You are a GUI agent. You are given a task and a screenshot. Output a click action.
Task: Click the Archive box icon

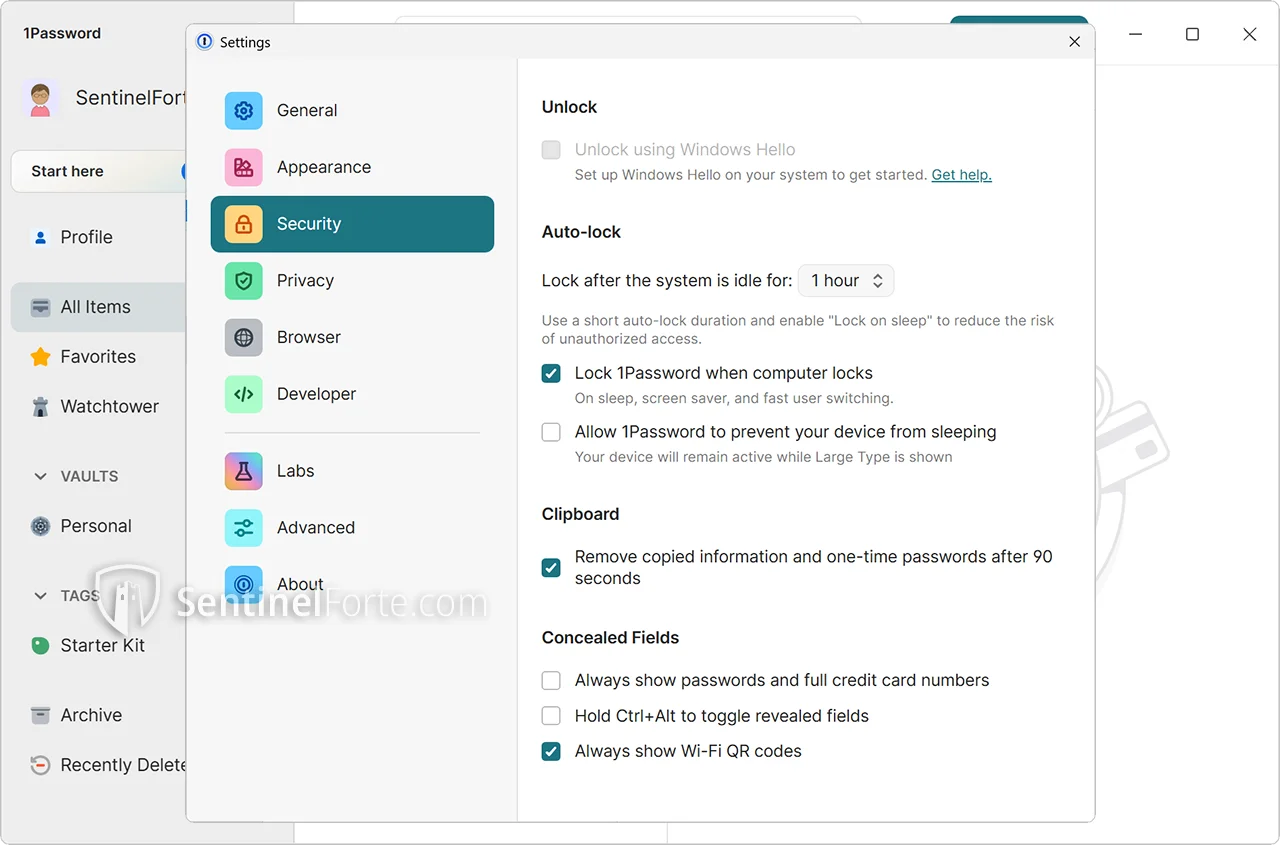41,715
